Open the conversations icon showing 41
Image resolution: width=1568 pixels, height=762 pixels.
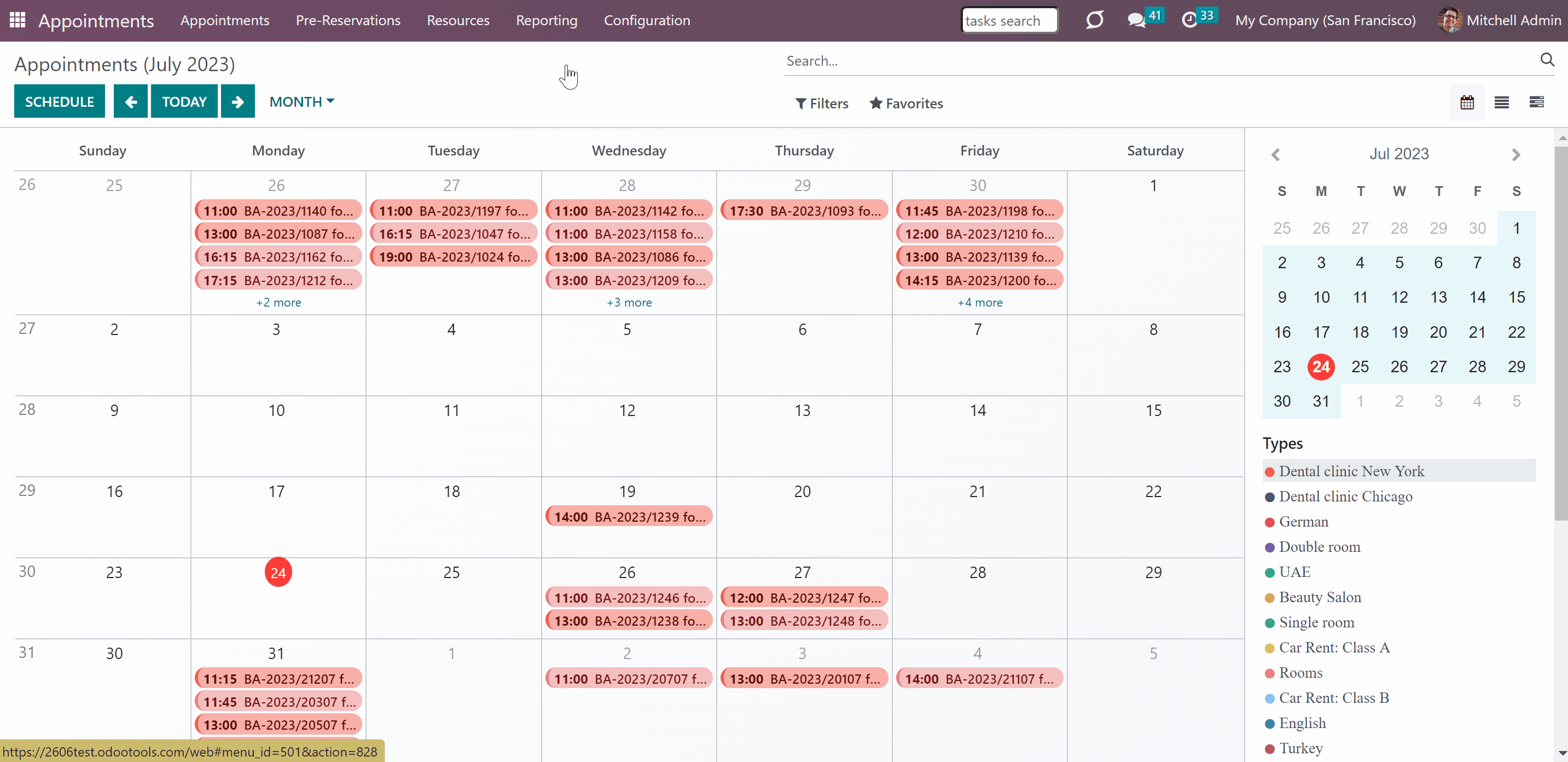click(x=1136, y=20)
